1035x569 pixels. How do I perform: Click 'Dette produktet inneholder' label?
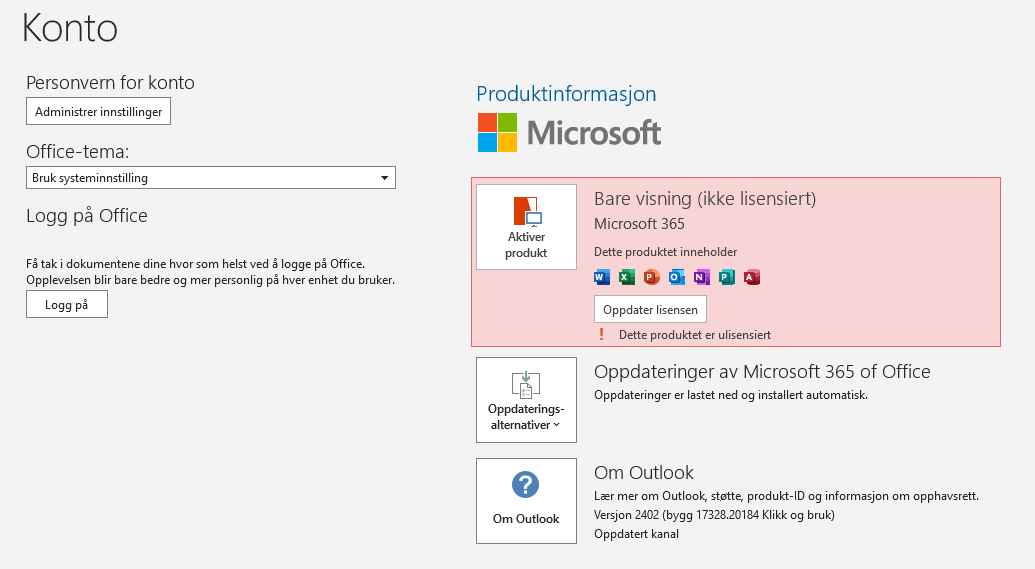[665, 251]
